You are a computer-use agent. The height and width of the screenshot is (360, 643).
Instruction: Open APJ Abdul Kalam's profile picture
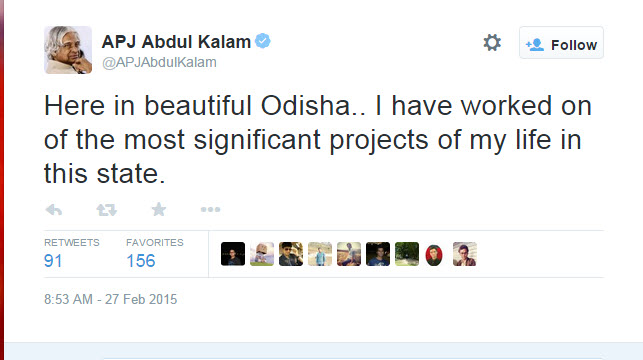[68, 50]
